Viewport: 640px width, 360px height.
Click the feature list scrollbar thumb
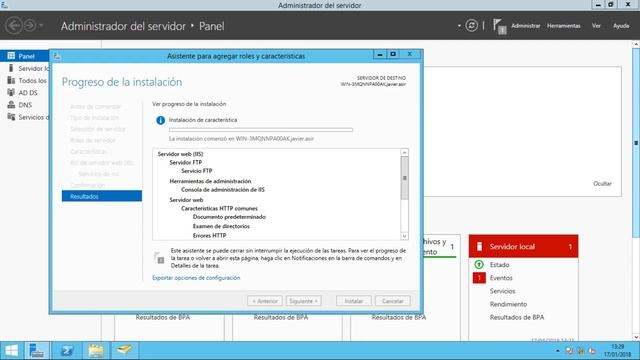tap(404, 178)
